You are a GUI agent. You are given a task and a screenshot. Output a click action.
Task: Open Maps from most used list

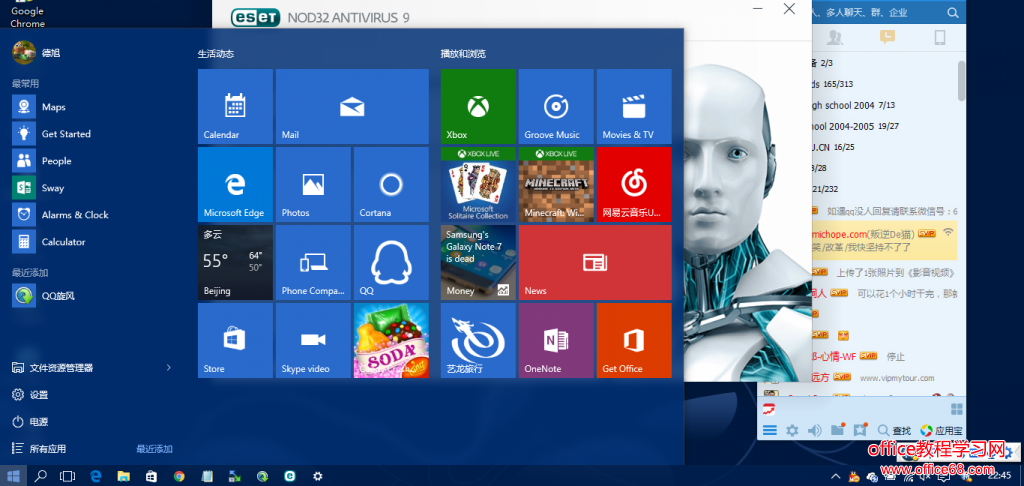(x=91, y=106)
